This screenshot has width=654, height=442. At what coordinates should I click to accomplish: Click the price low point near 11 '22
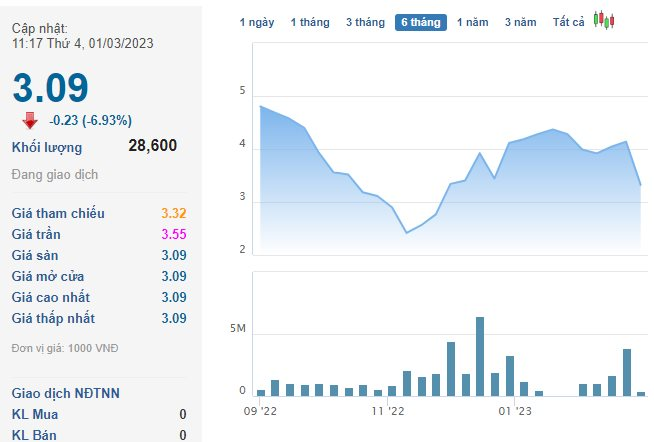click(407, 233)
